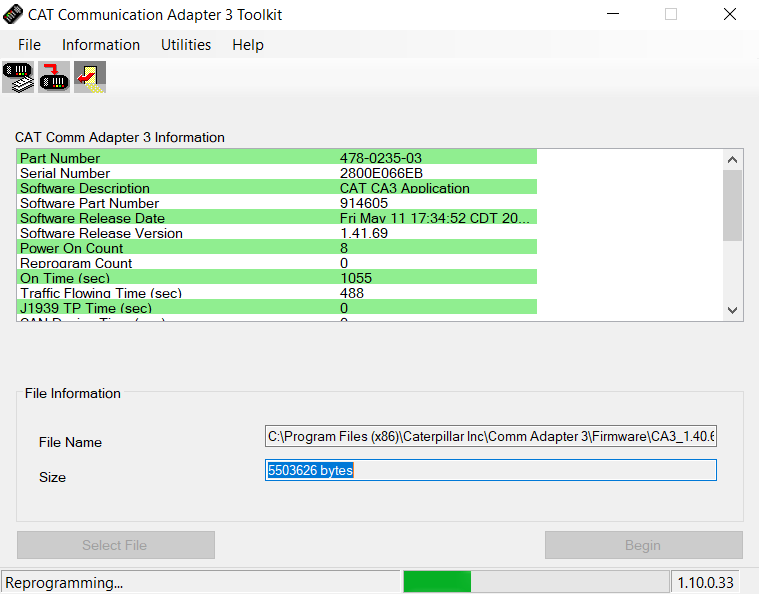Select the Software Release Date row
The width and height of the screenshot is (759, 594).
tap(277, 217)
